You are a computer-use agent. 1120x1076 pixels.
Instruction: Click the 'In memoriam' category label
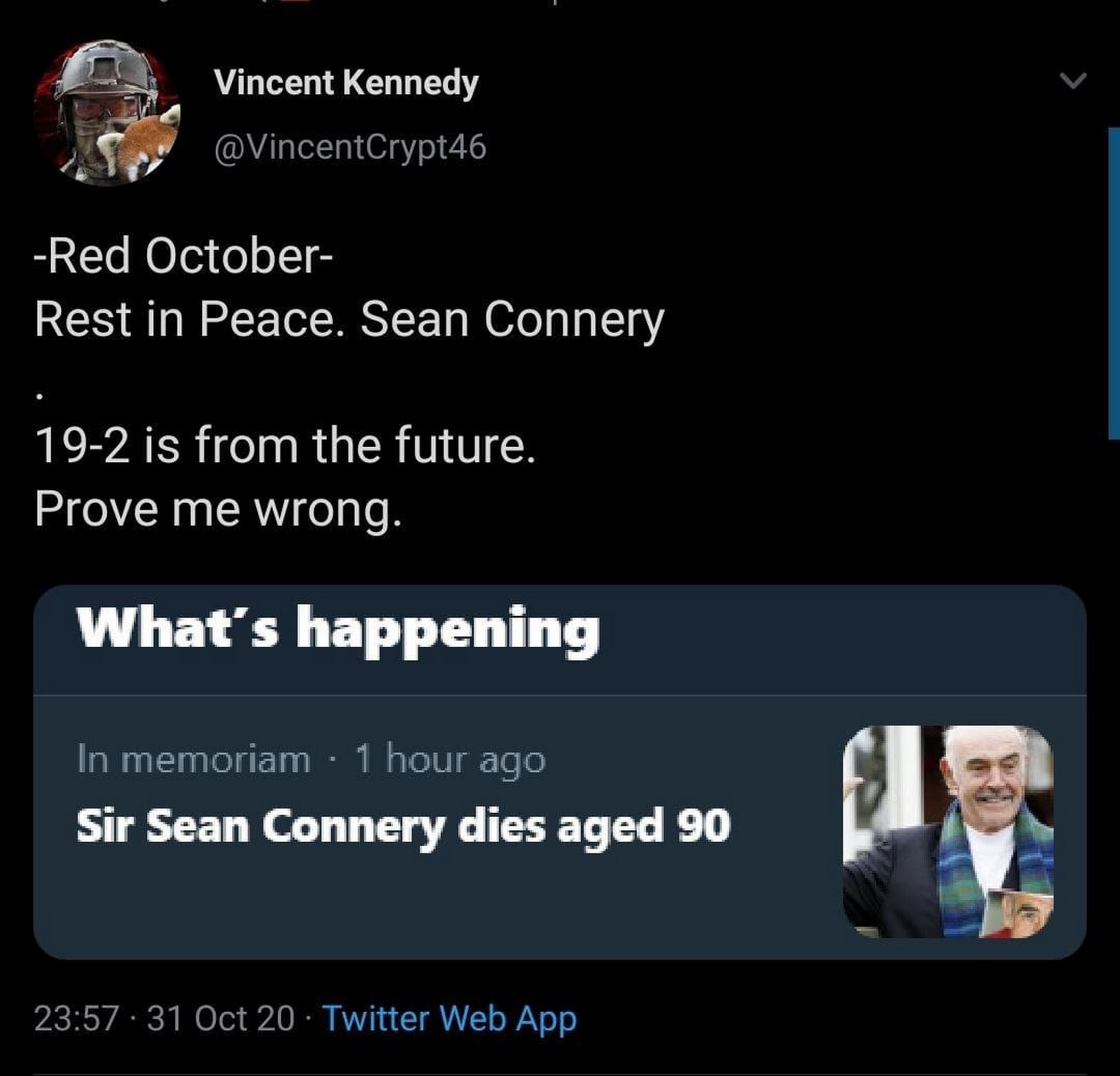coord(194,760)
